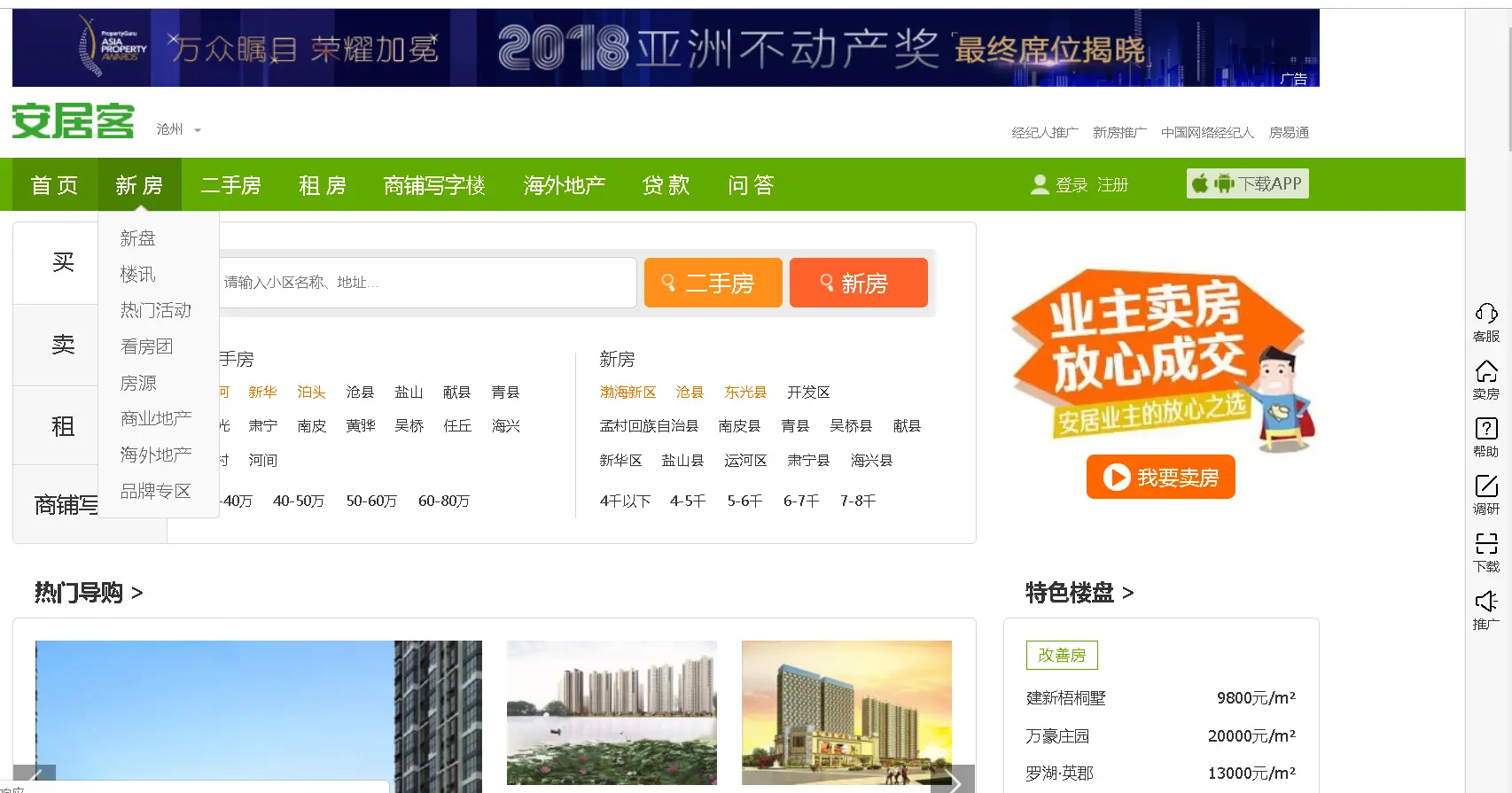Click the 改善房 tag
Image resolution: width=1512 pixels, height=793 pixels.
pos(1062,655)
